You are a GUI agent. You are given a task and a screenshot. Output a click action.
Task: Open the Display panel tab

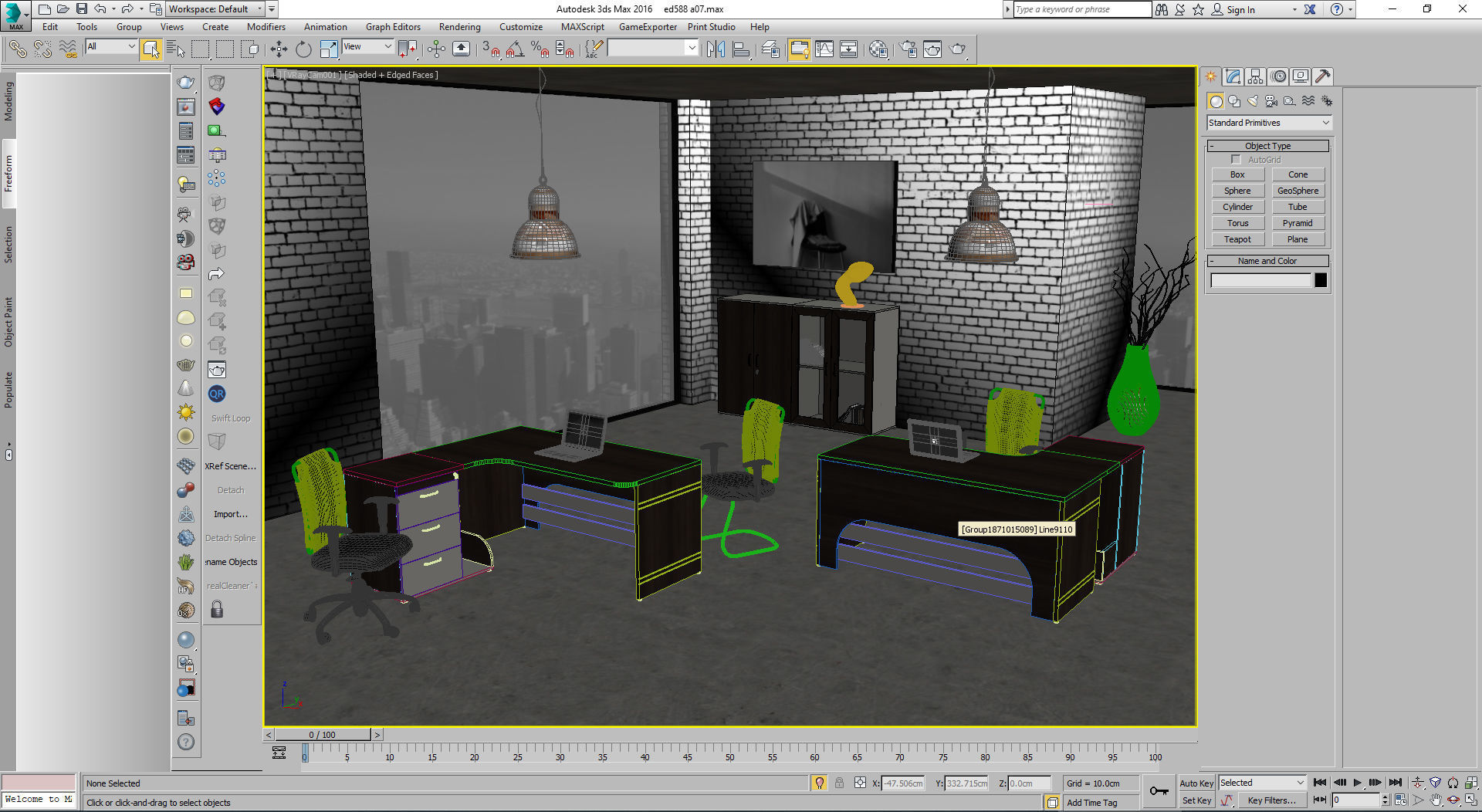[x=1301, y=76]
